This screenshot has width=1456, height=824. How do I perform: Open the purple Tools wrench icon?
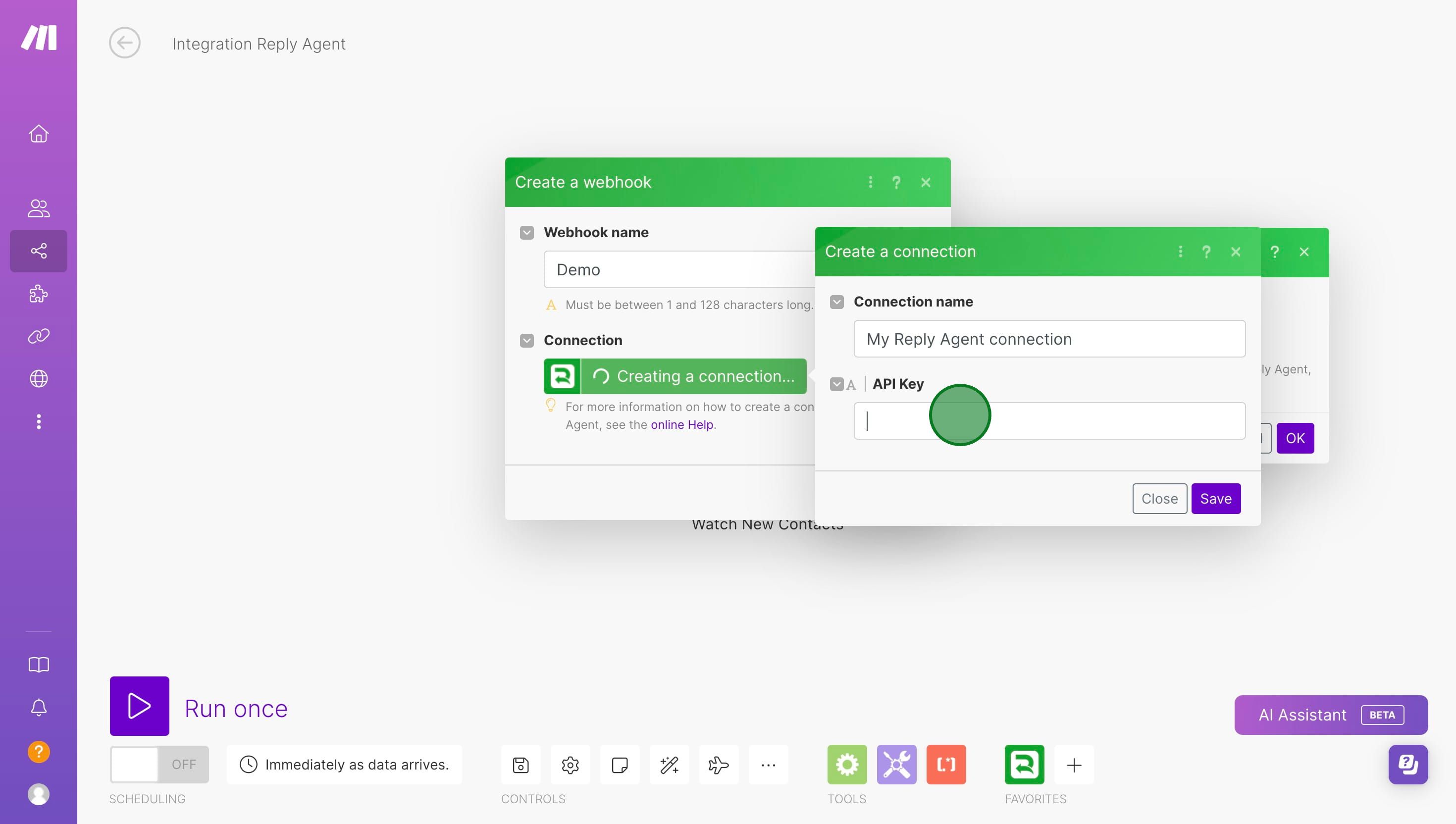896,765
